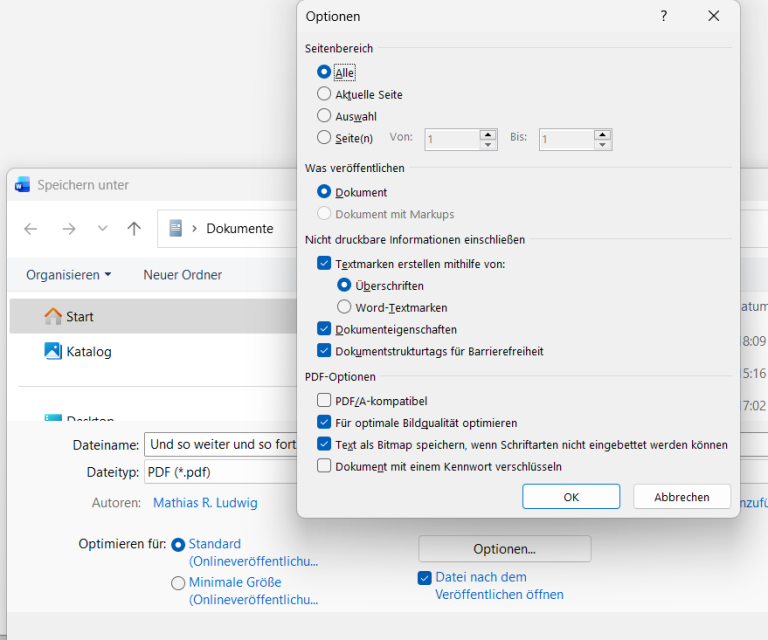Select Standard optimization radio button
Image resolution: width=768 pixels, height=640 pixels.
pyautogui.click(x=178, y=545)
